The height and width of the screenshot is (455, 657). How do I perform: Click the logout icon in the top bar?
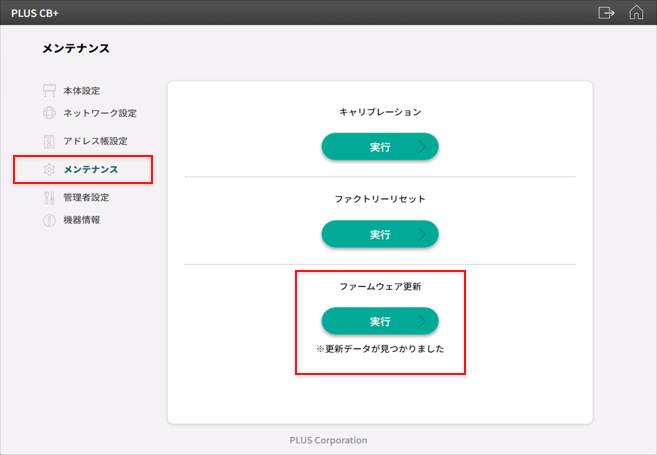pyautogui.click(x=605, y=12)
